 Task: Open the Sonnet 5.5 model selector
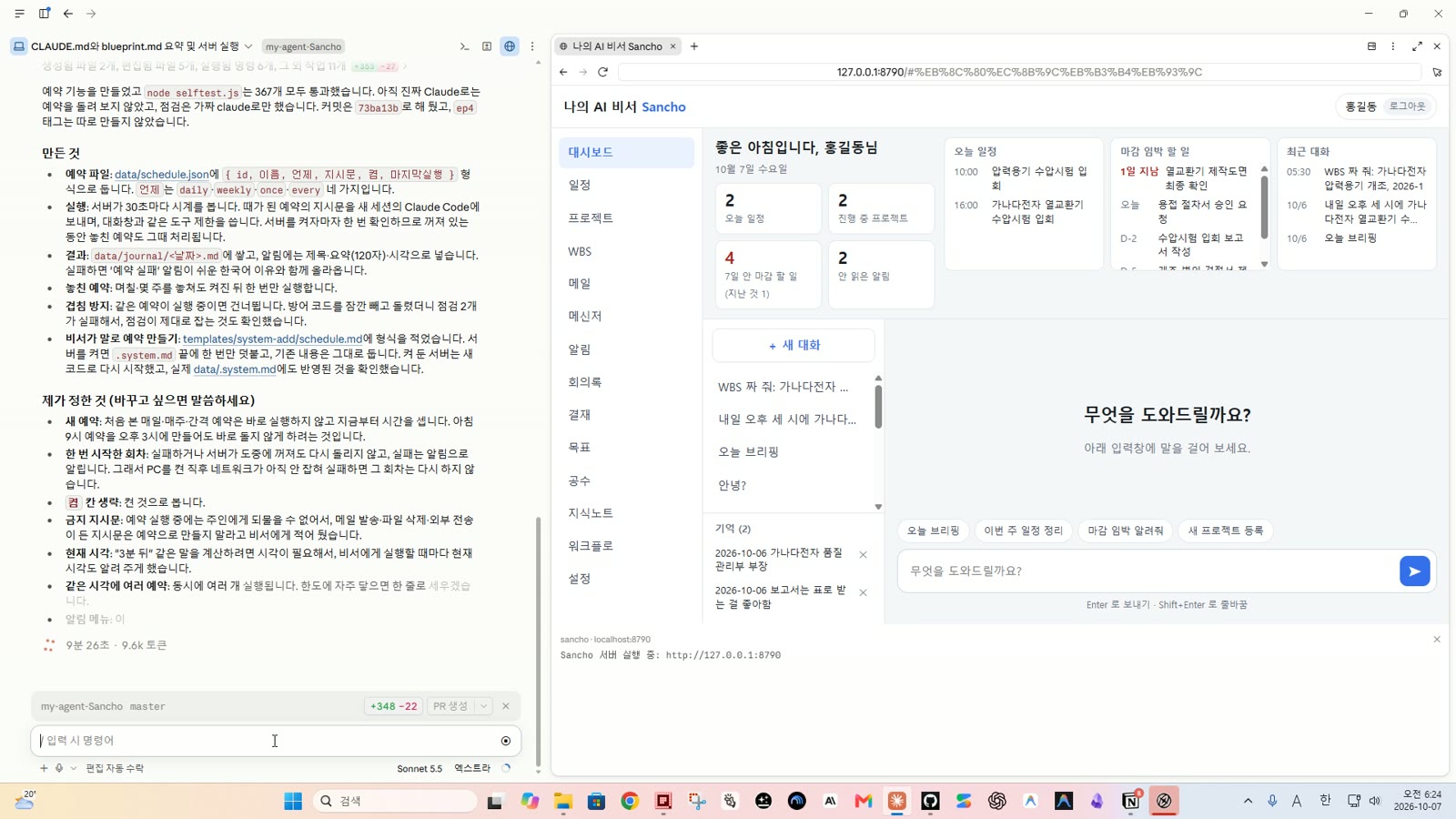coord(420,768)
